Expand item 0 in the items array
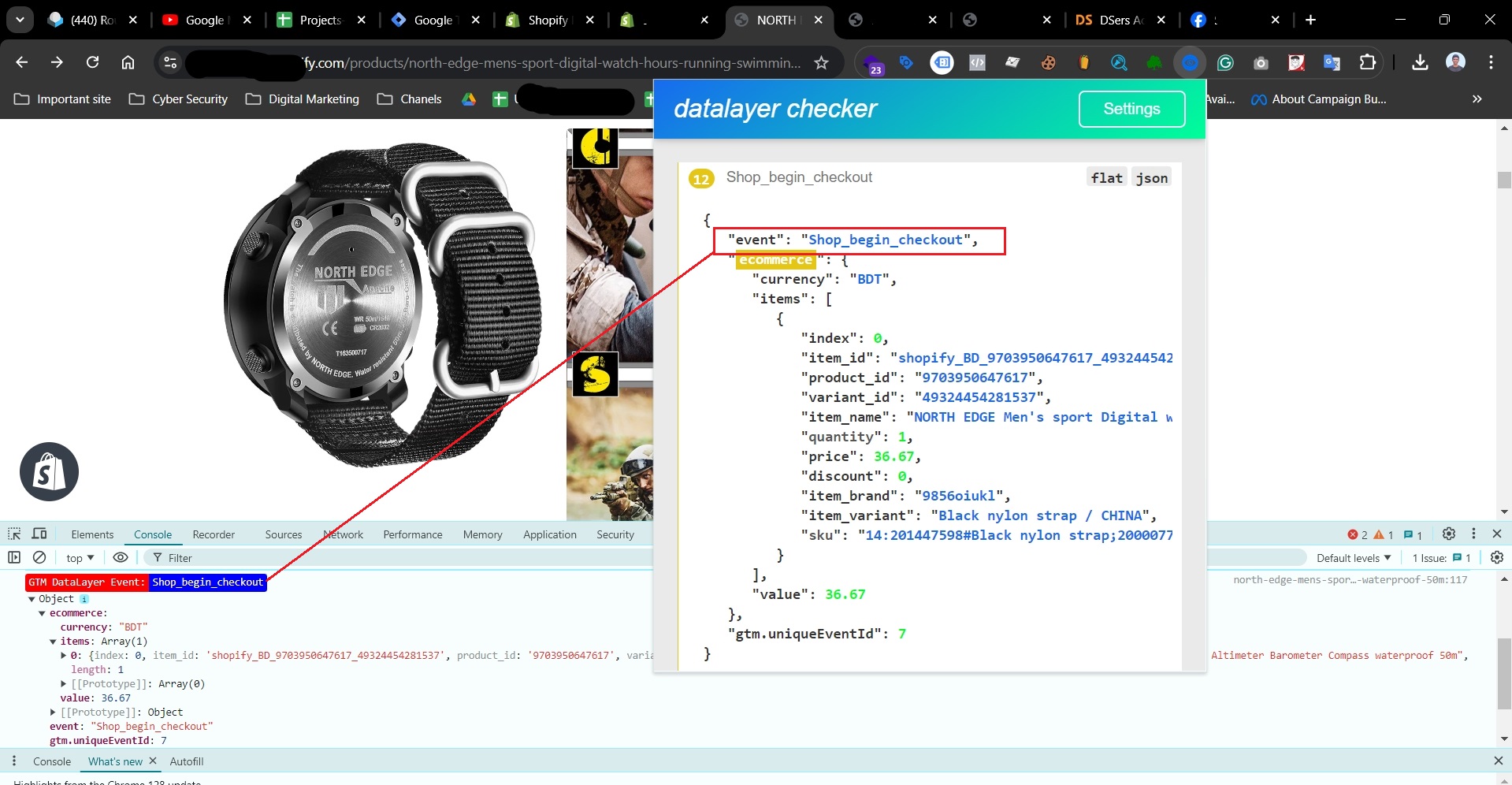 (64, 656)
